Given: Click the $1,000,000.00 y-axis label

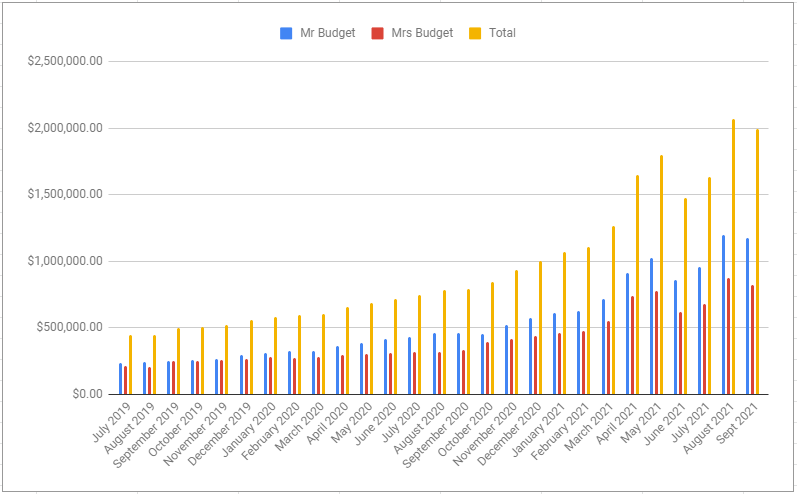Looking at the screenshot, I should tap(66, 261).
